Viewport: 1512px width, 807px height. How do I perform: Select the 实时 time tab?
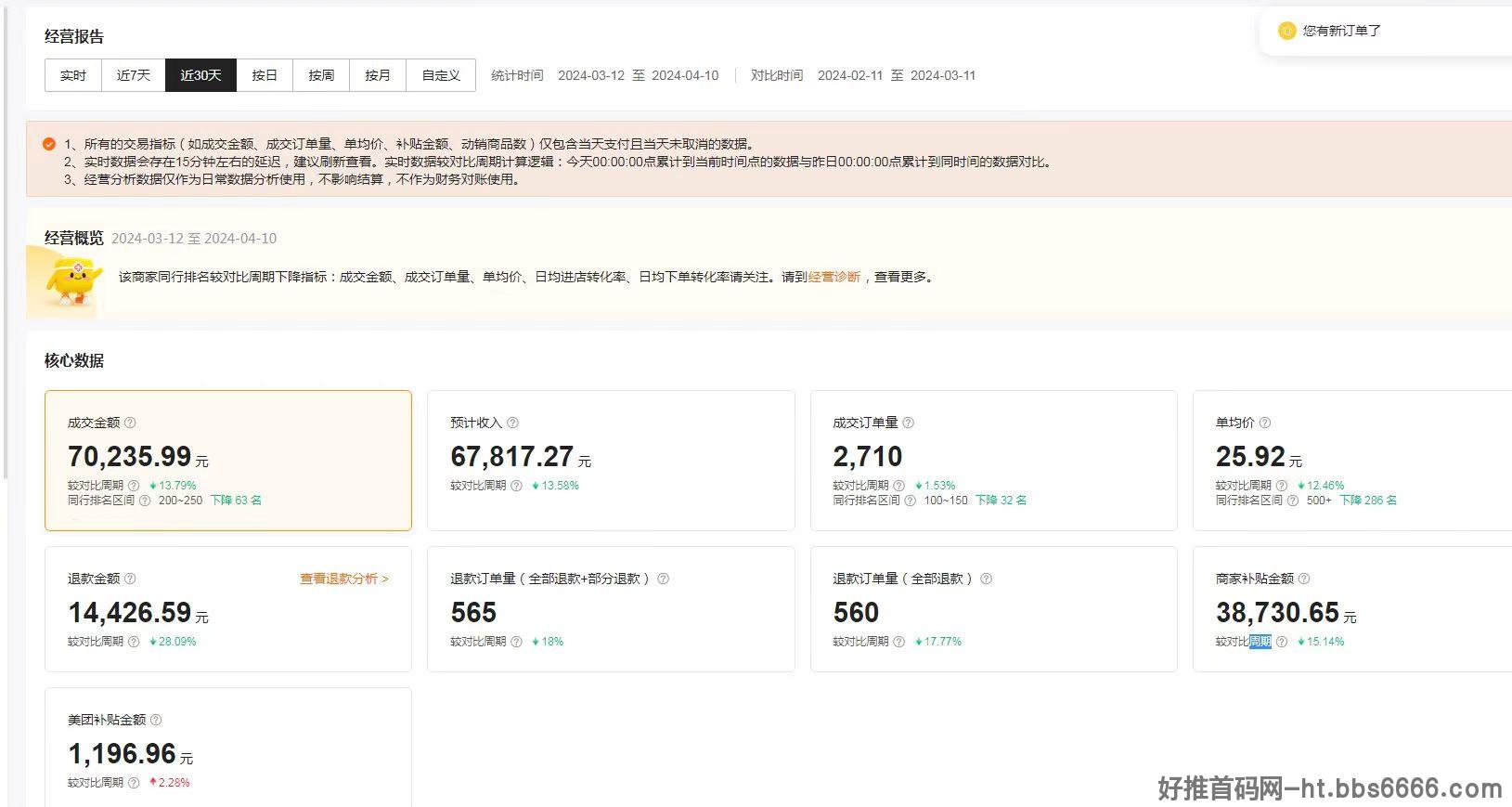(73, 75)
